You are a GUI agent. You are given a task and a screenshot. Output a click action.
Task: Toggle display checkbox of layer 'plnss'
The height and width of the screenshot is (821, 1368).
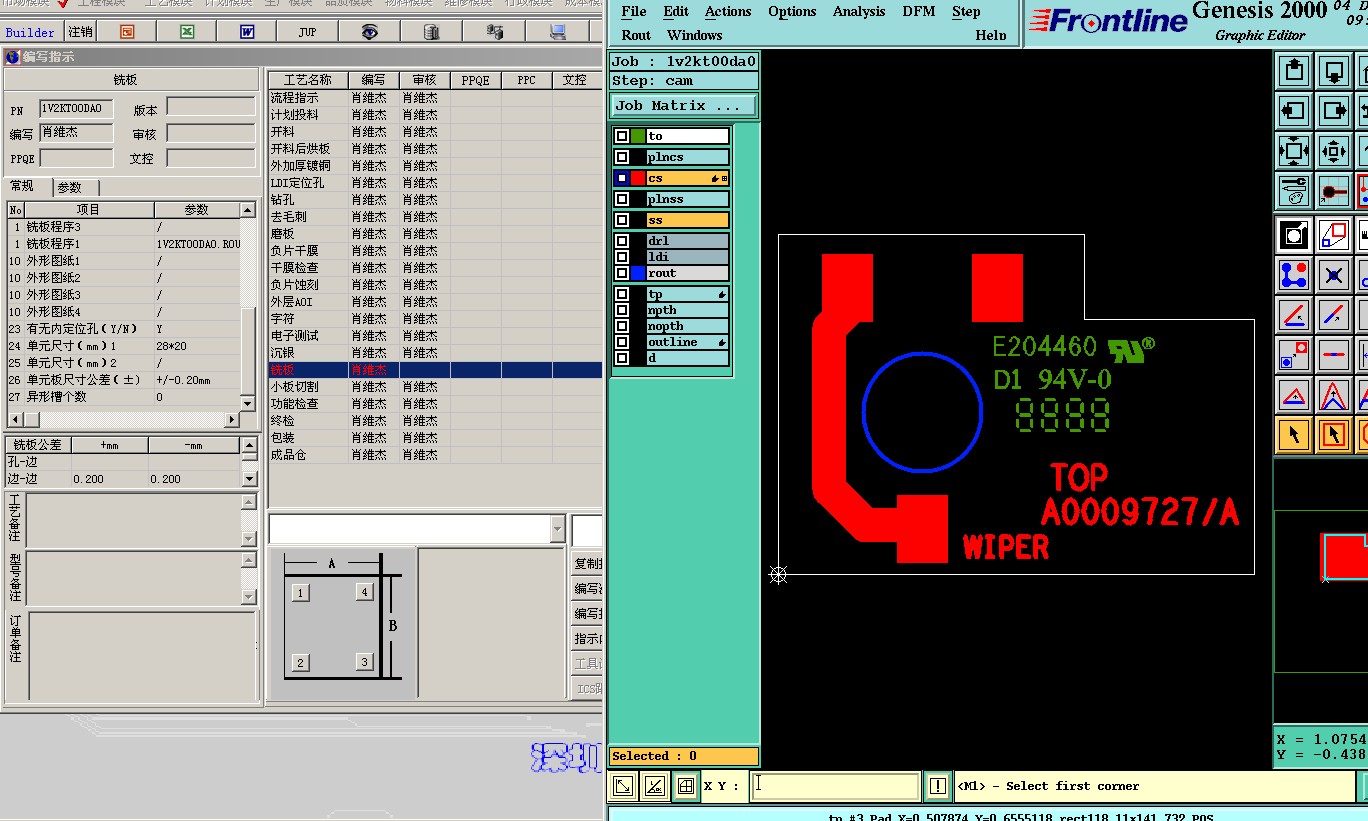pos(622,199)
